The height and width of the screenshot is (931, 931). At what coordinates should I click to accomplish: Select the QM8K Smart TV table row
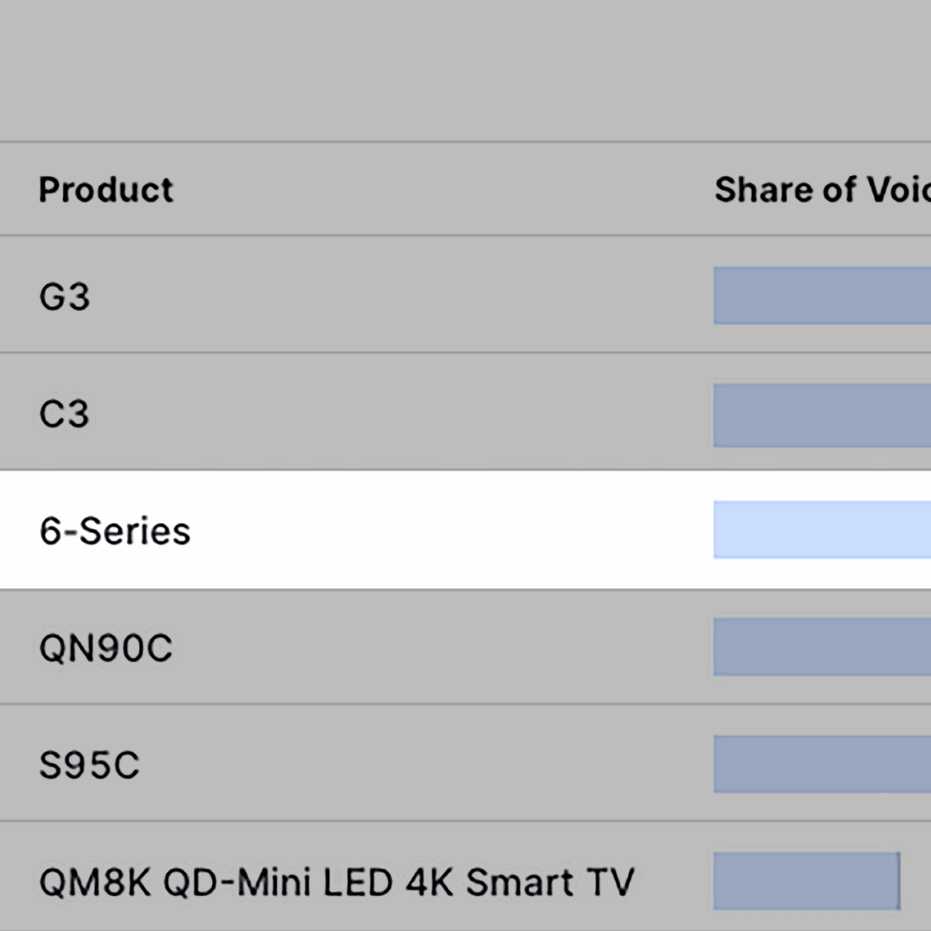tap(670, 883)
